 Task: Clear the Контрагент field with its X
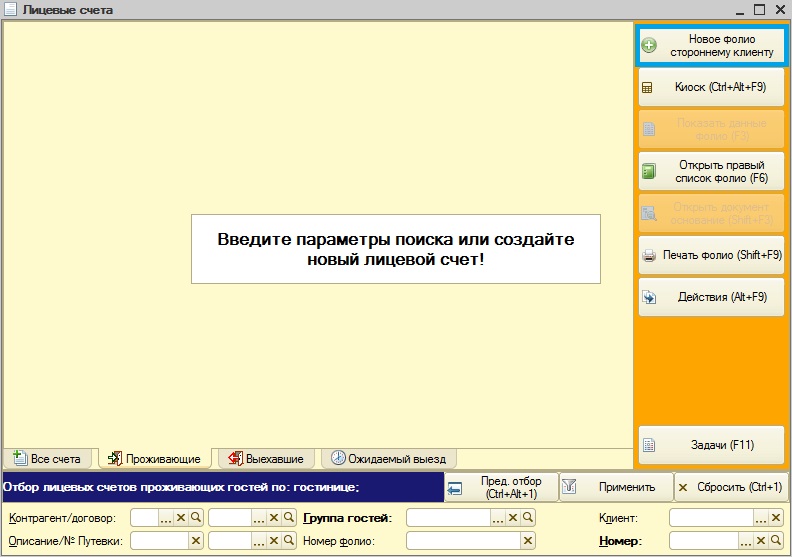pos(181,518)
